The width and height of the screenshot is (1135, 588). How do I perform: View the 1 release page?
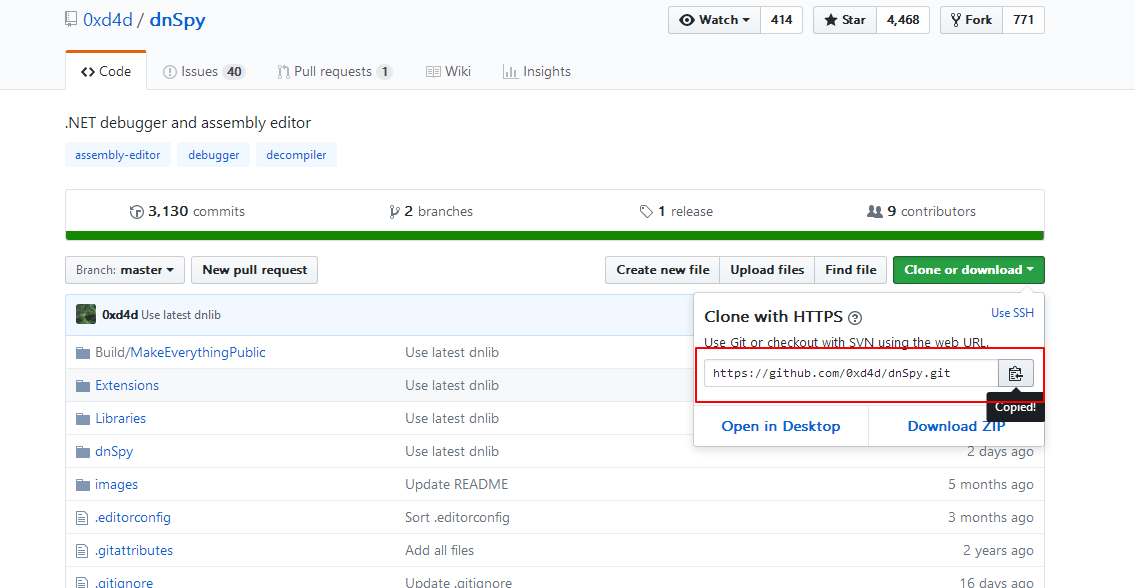676,211
